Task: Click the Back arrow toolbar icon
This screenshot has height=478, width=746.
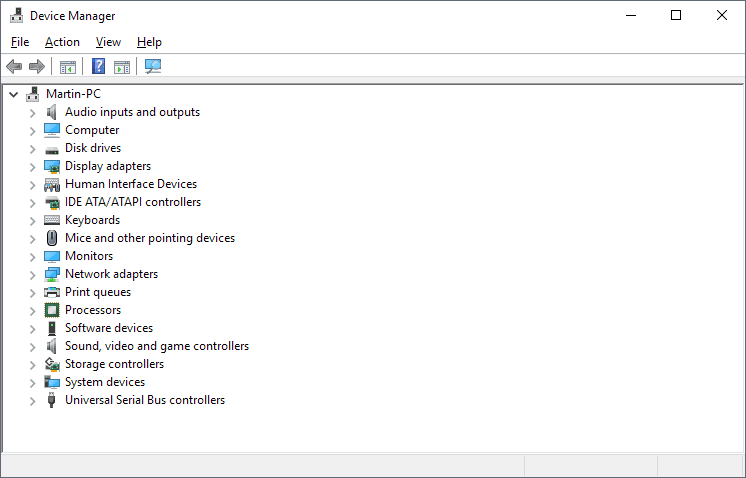Action: pos(14,67)
